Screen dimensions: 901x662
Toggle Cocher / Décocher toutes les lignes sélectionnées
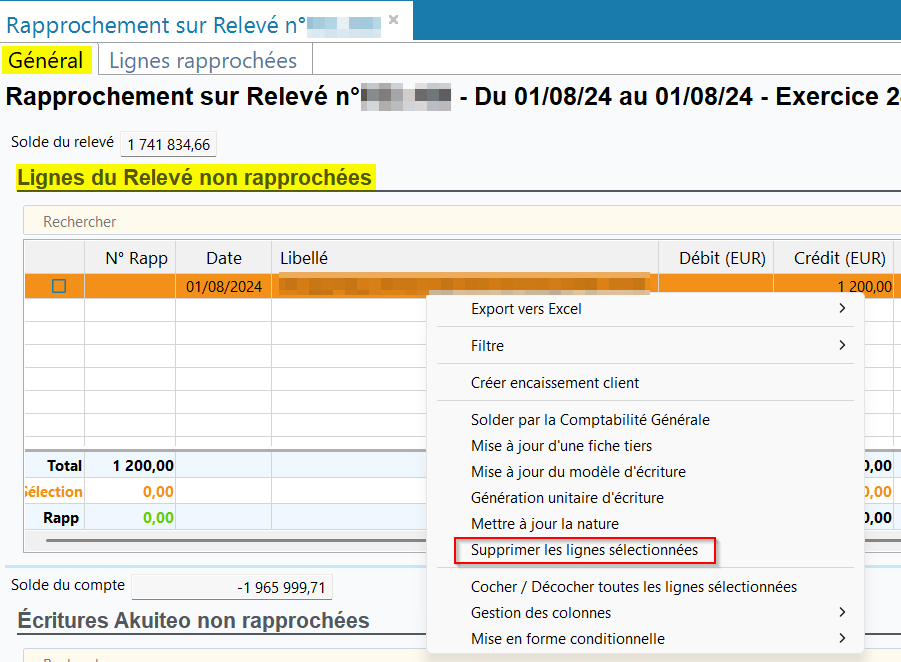pos(634,587)
